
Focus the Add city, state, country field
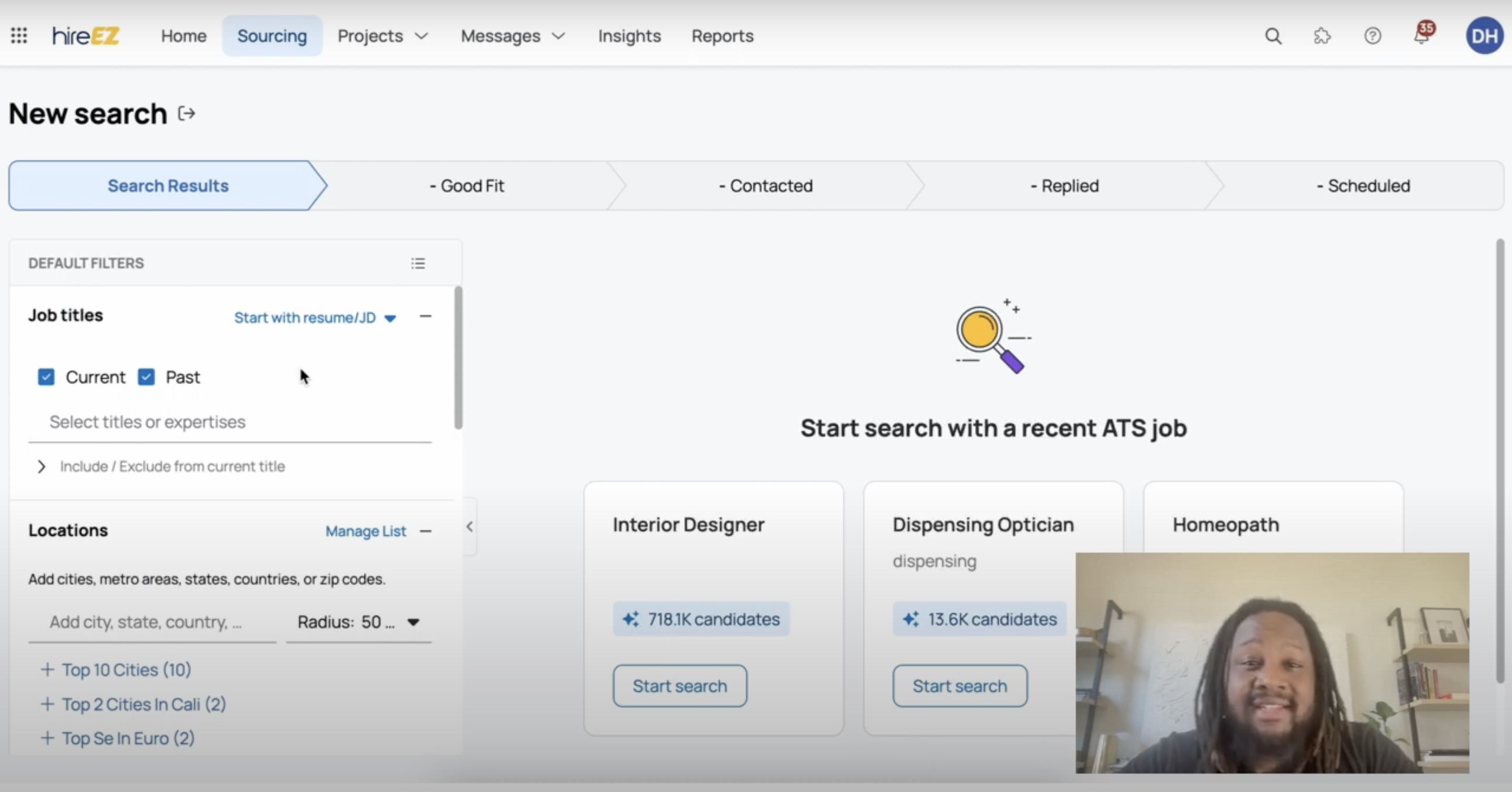[152, 622]
